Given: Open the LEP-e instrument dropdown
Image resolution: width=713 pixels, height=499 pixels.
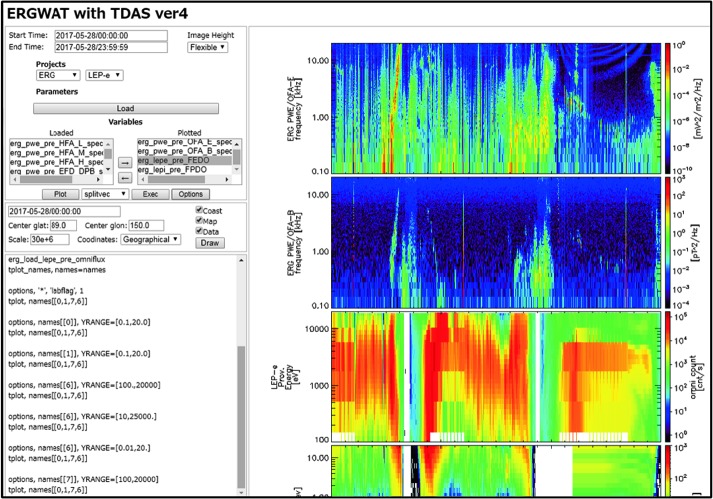Looking at the screenshot, I should (x=104, y=75).
